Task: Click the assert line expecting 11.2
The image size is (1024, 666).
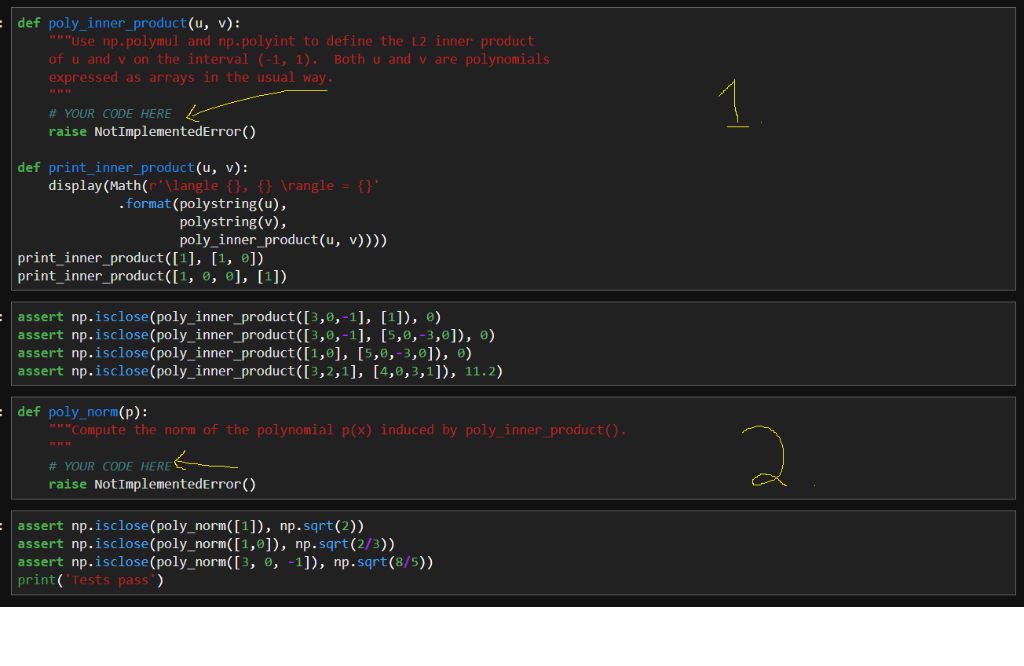Action: (x=260, y=370)
